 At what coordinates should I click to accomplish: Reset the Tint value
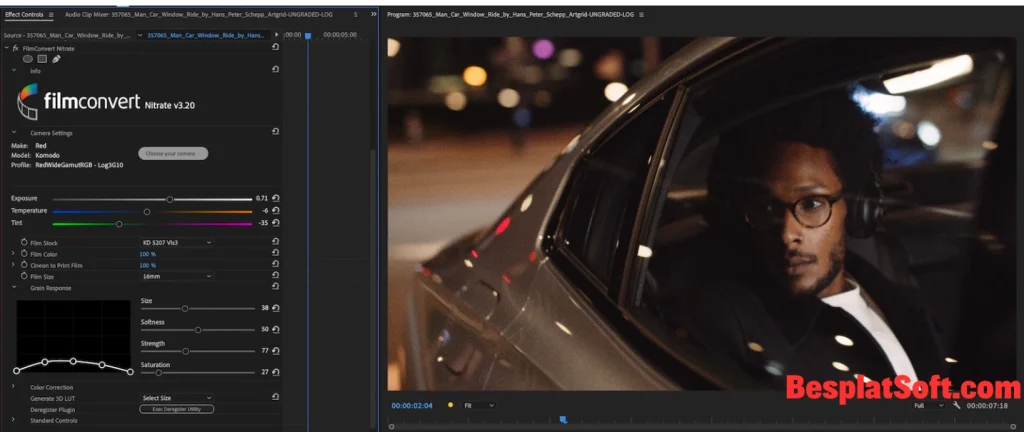(275, 223)
